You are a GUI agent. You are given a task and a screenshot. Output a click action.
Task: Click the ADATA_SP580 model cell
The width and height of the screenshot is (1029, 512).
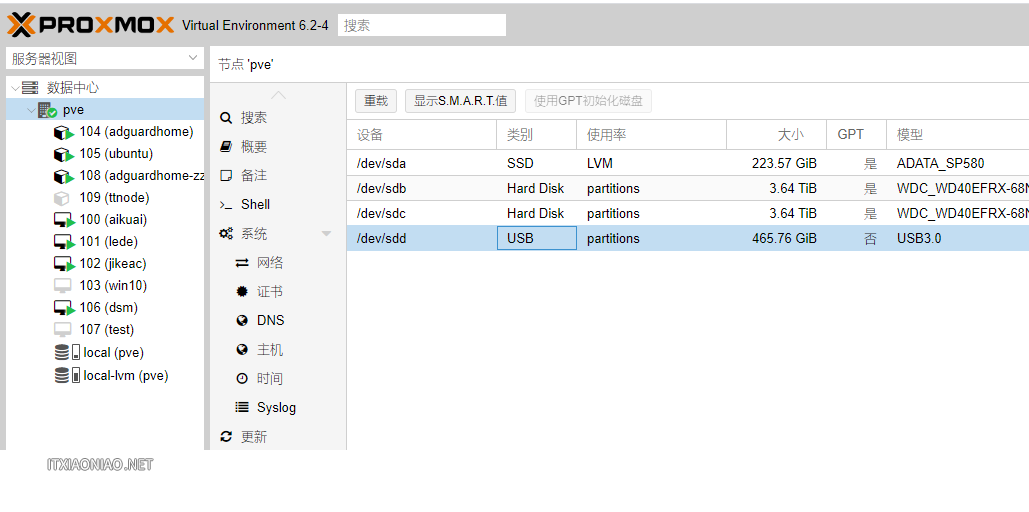[x=957, y=163]
